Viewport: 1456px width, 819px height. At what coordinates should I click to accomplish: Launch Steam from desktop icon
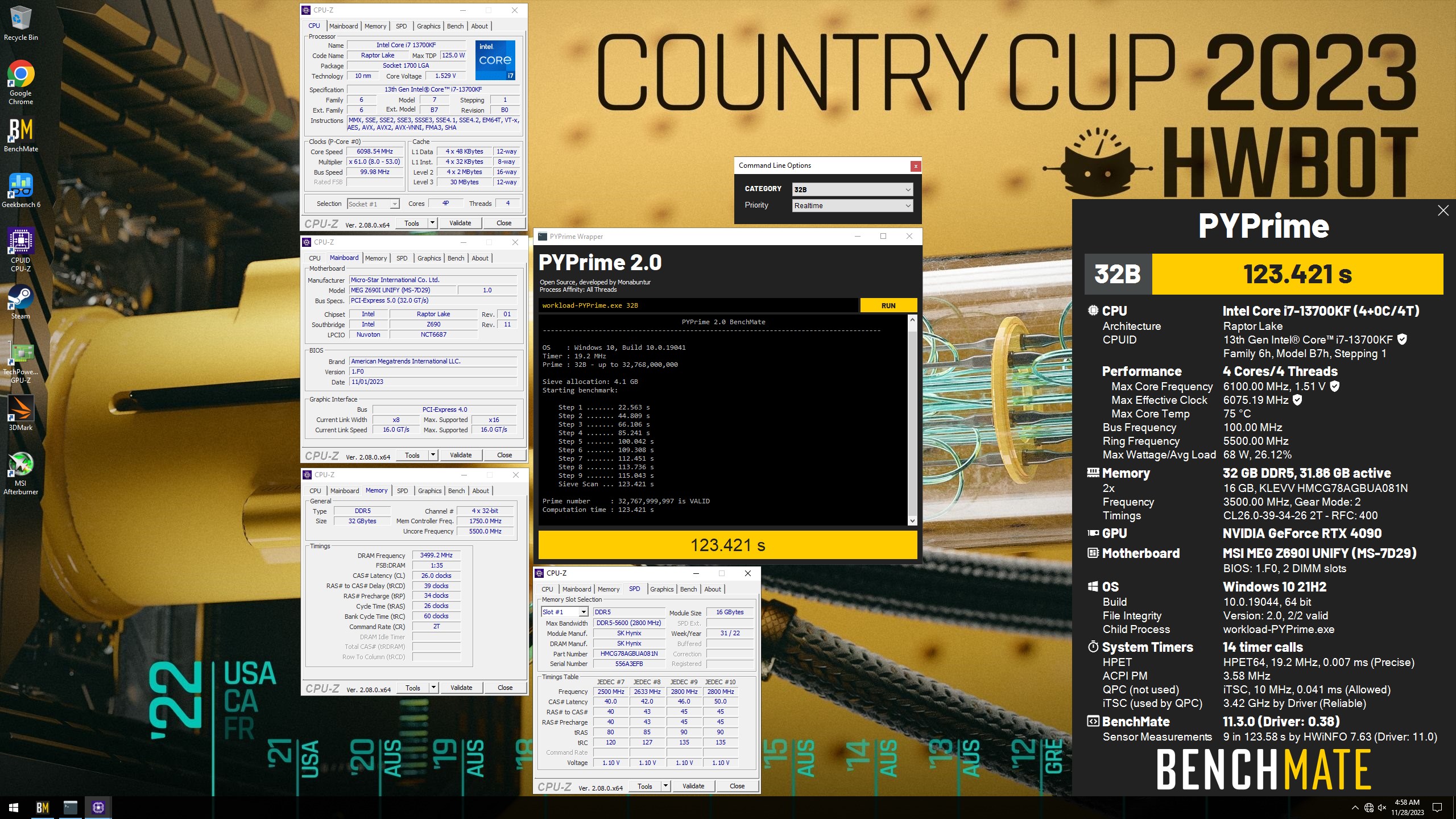click(x=20, y=301)
